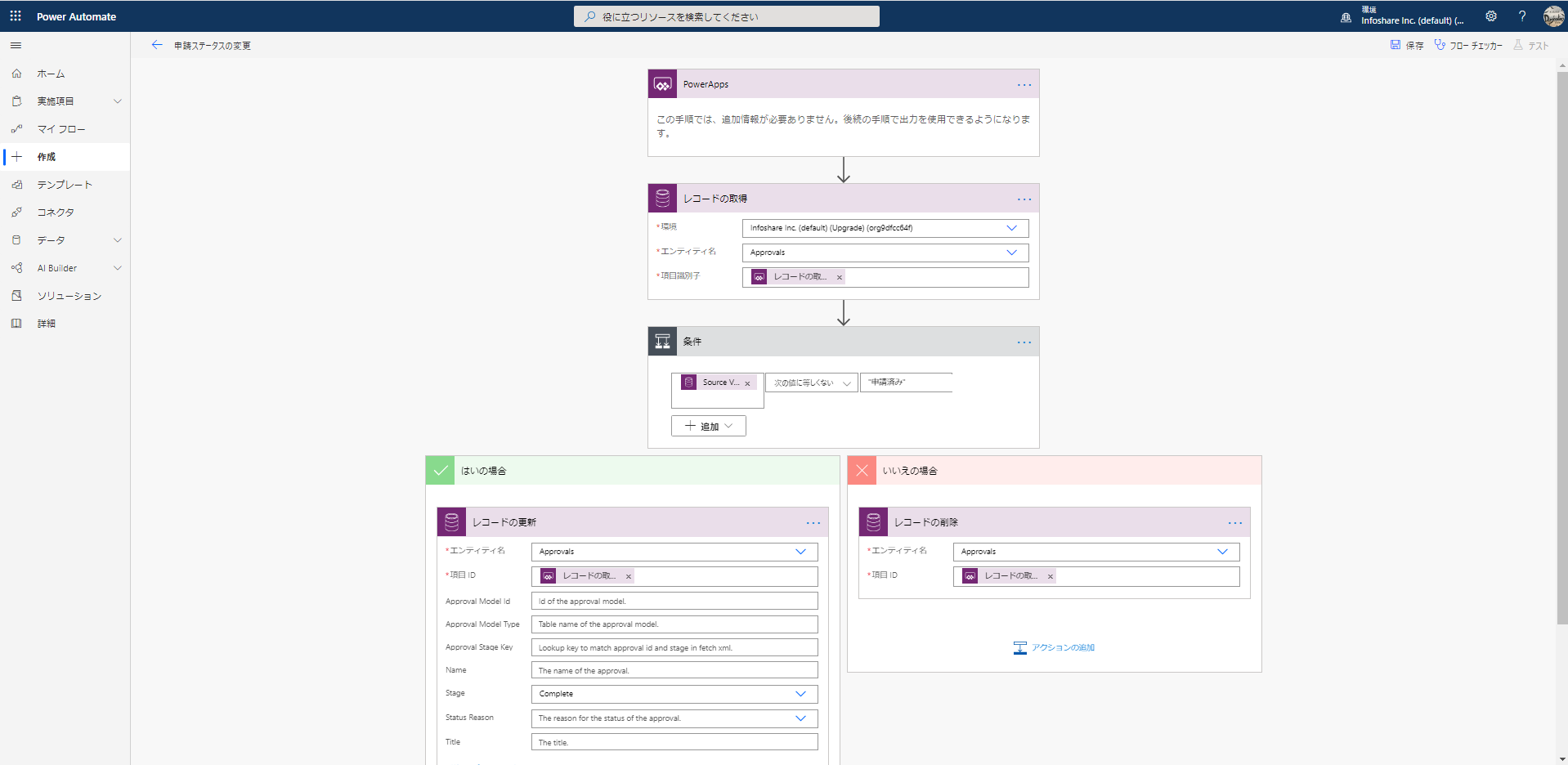Expand AI Builder chevron in sidebar
This screenshot has width=1568, height=765.
click(x=117, y=268)
